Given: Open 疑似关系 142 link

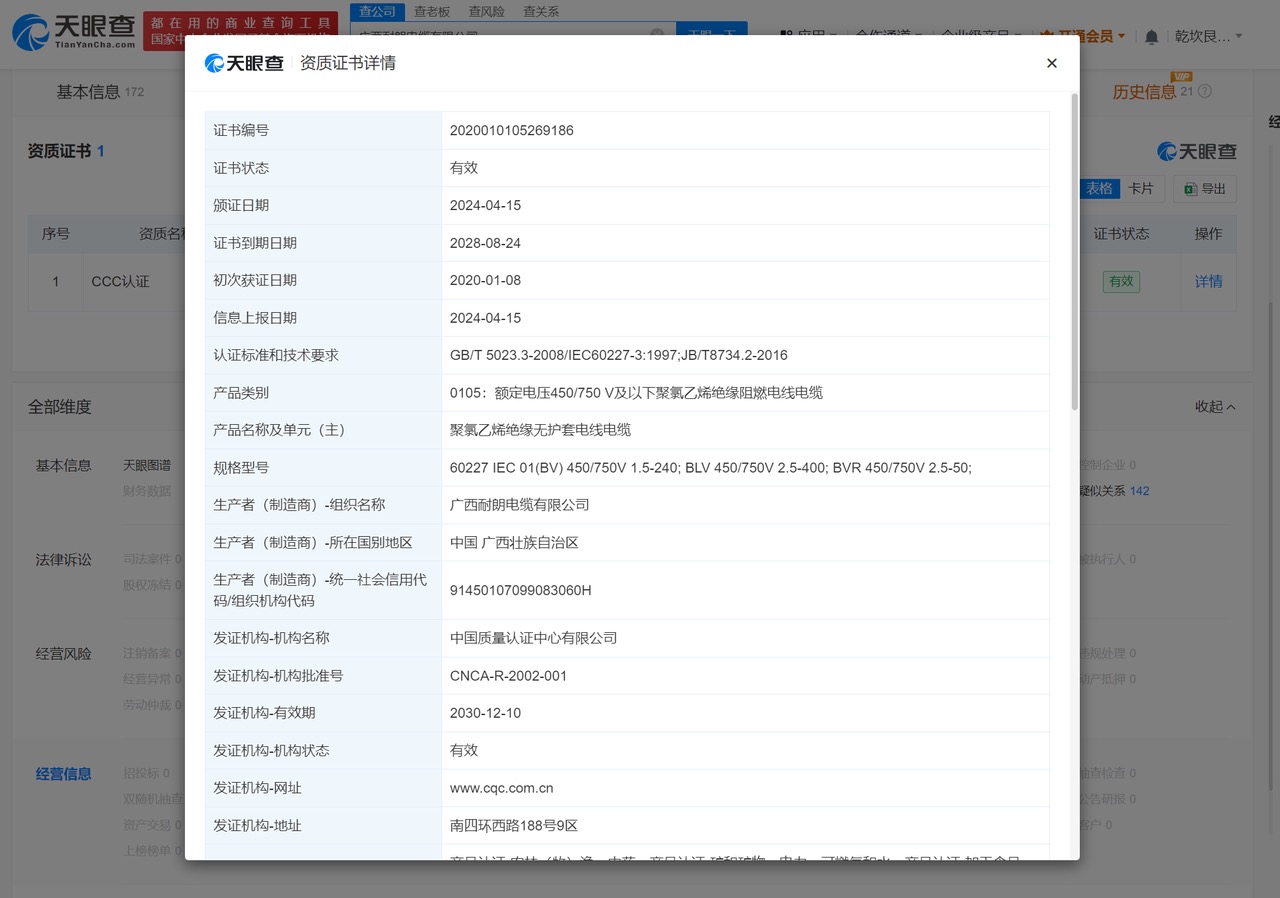Looking at the screenshot, I should click(1114, 491).
